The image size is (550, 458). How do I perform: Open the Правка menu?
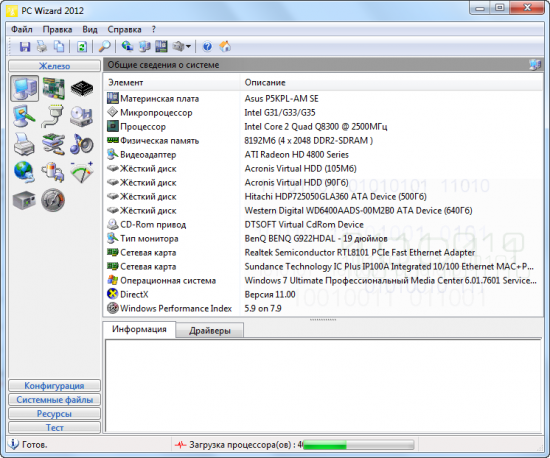57,29
